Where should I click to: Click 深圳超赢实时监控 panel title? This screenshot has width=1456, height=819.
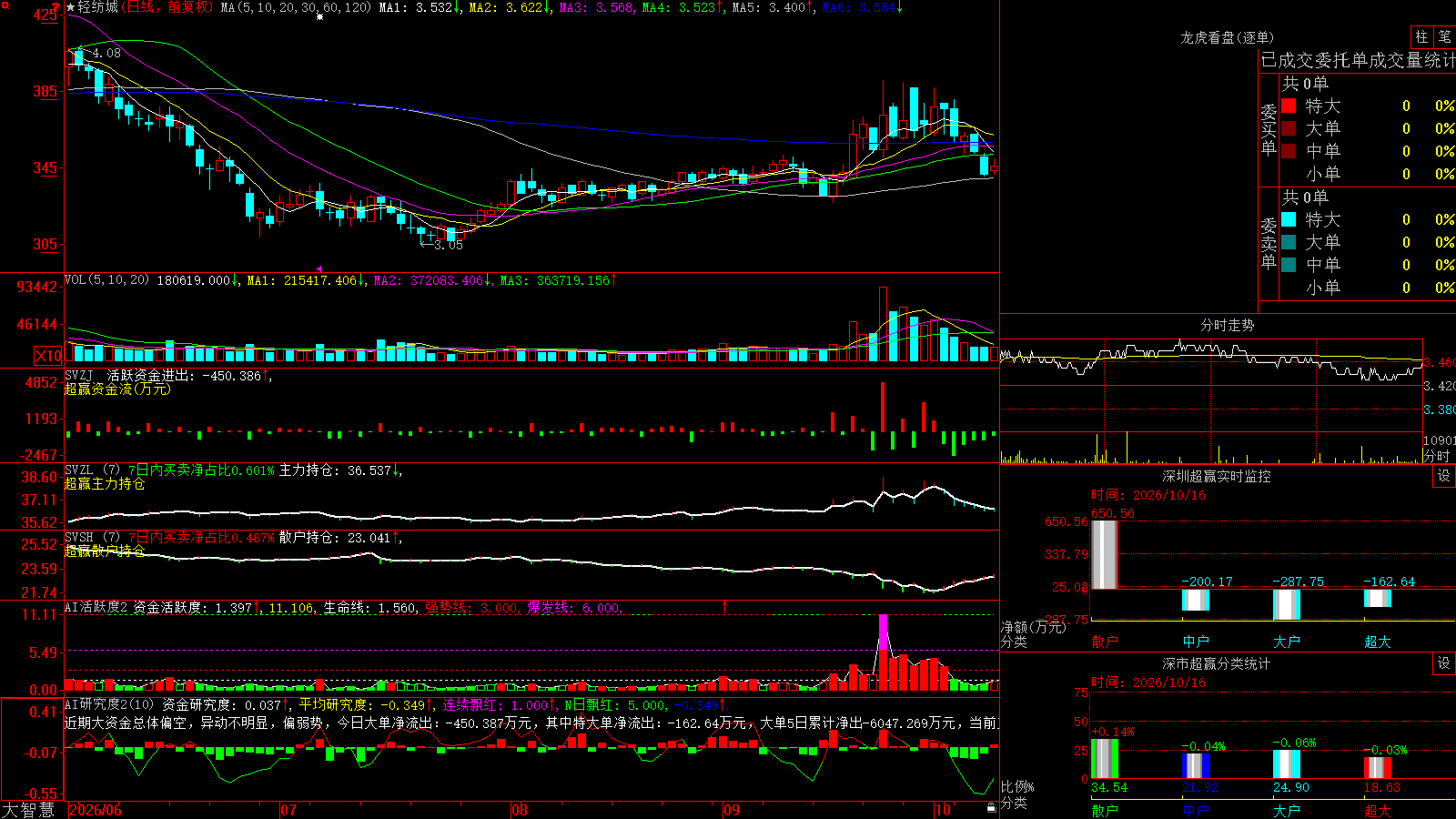1217,476
